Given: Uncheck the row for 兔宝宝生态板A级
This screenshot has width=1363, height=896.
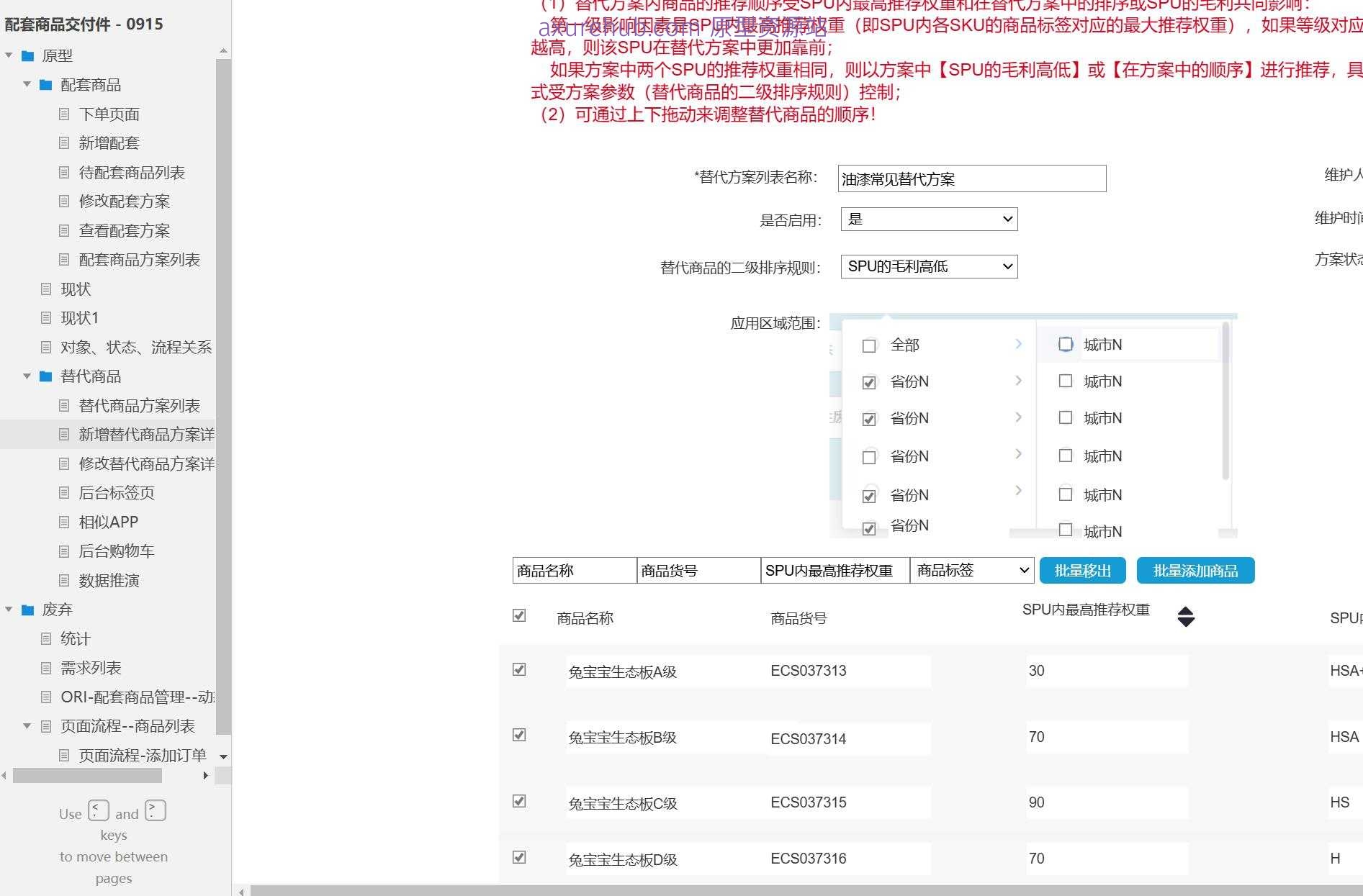Looking at the screenshot, I should point(519,669).
